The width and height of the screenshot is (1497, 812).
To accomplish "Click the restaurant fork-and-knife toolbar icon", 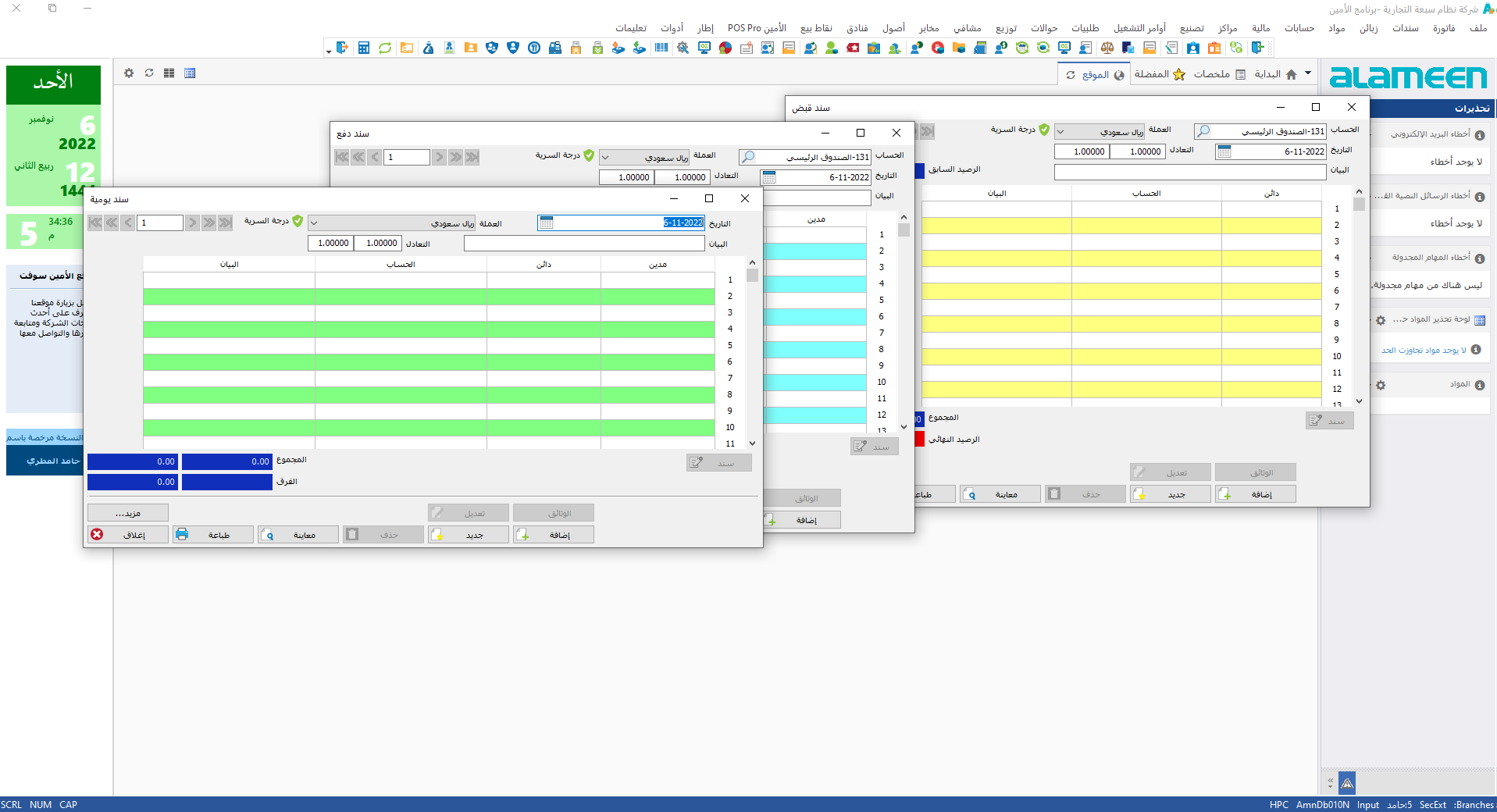I will click(534, 48).
